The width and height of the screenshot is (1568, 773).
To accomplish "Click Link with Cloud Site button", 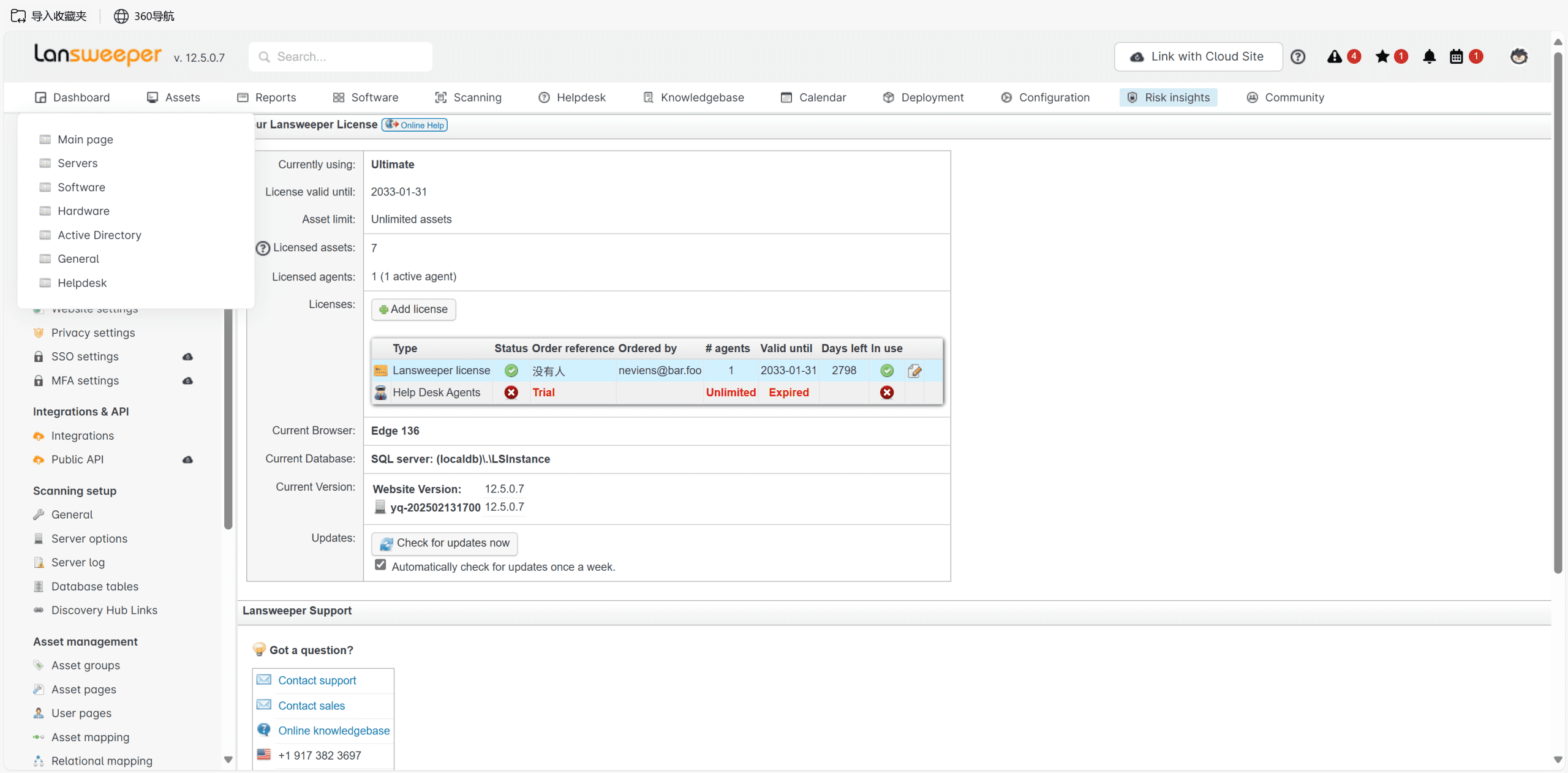I will tap(1198, 57).
